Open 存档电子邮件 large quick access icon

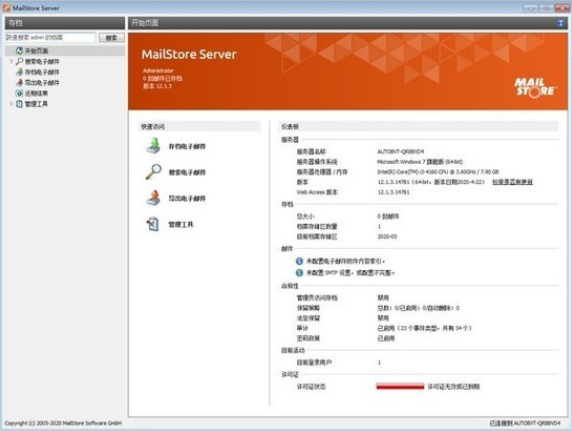click(x=154, y=146)
